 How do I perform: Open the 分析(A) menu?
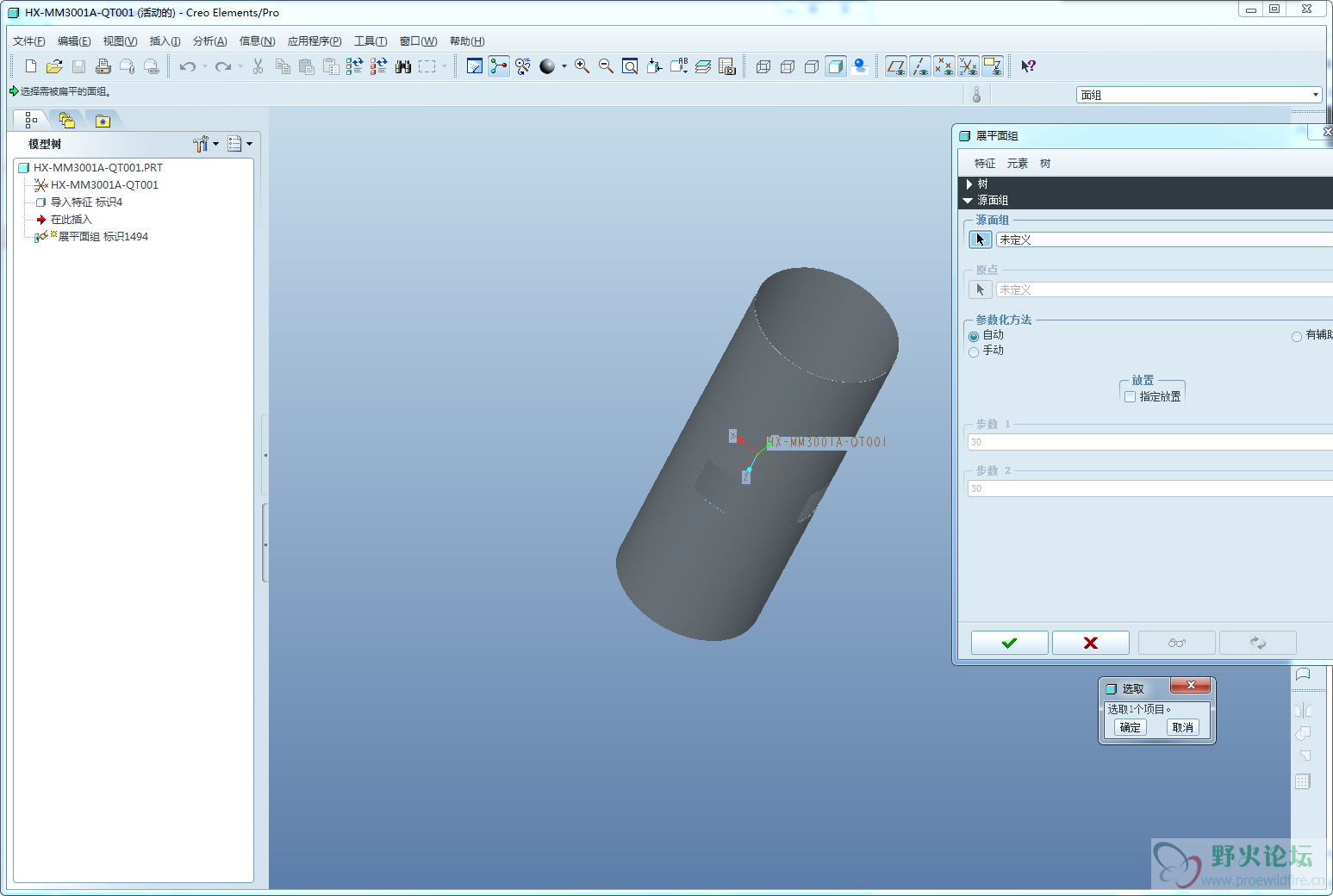pyautogui.click(x=209, y=41)
